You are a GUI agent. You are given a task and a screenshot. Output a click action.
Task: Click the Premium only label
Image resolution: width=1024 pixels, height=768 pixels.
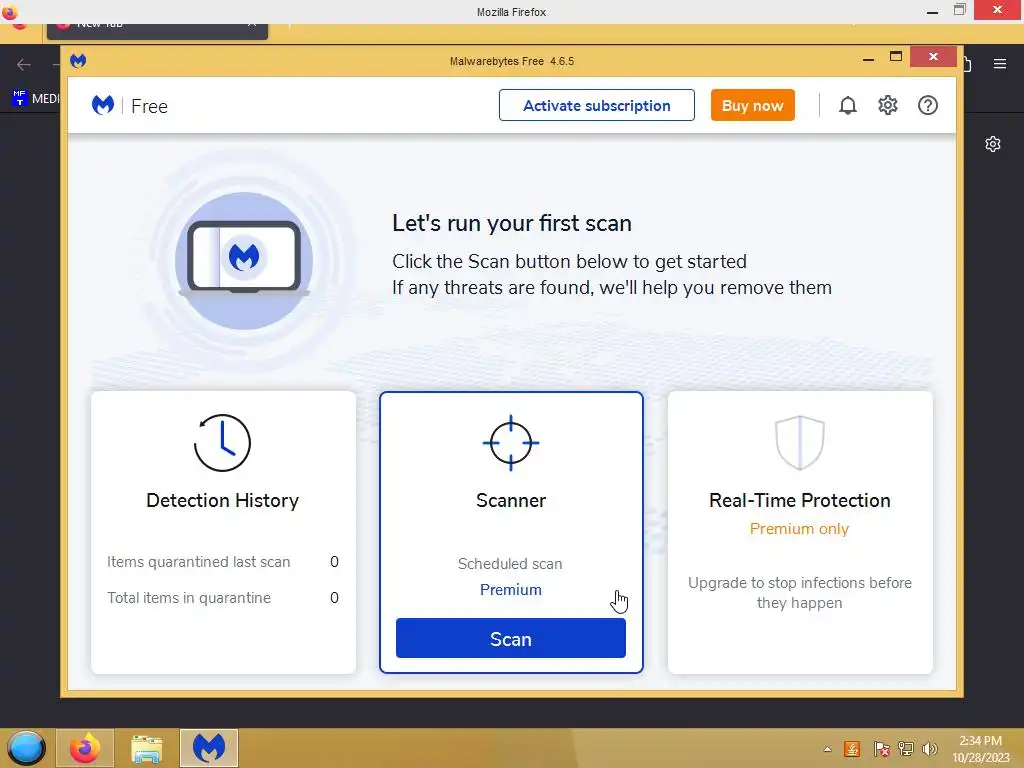[799, 529]
